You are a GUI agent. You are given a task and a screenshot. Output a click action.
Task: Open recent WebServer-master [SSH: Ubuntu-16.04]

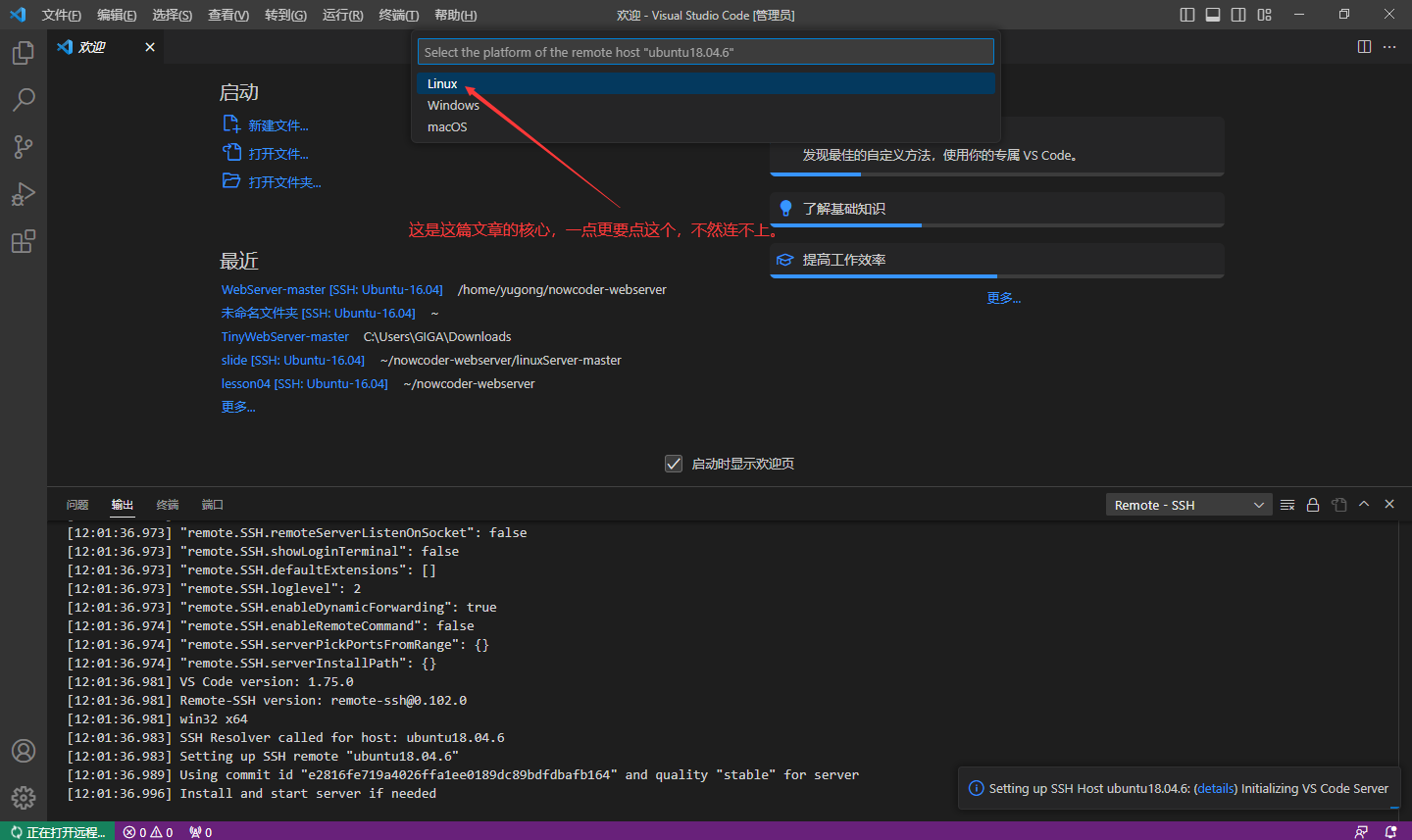coord(332,289)
